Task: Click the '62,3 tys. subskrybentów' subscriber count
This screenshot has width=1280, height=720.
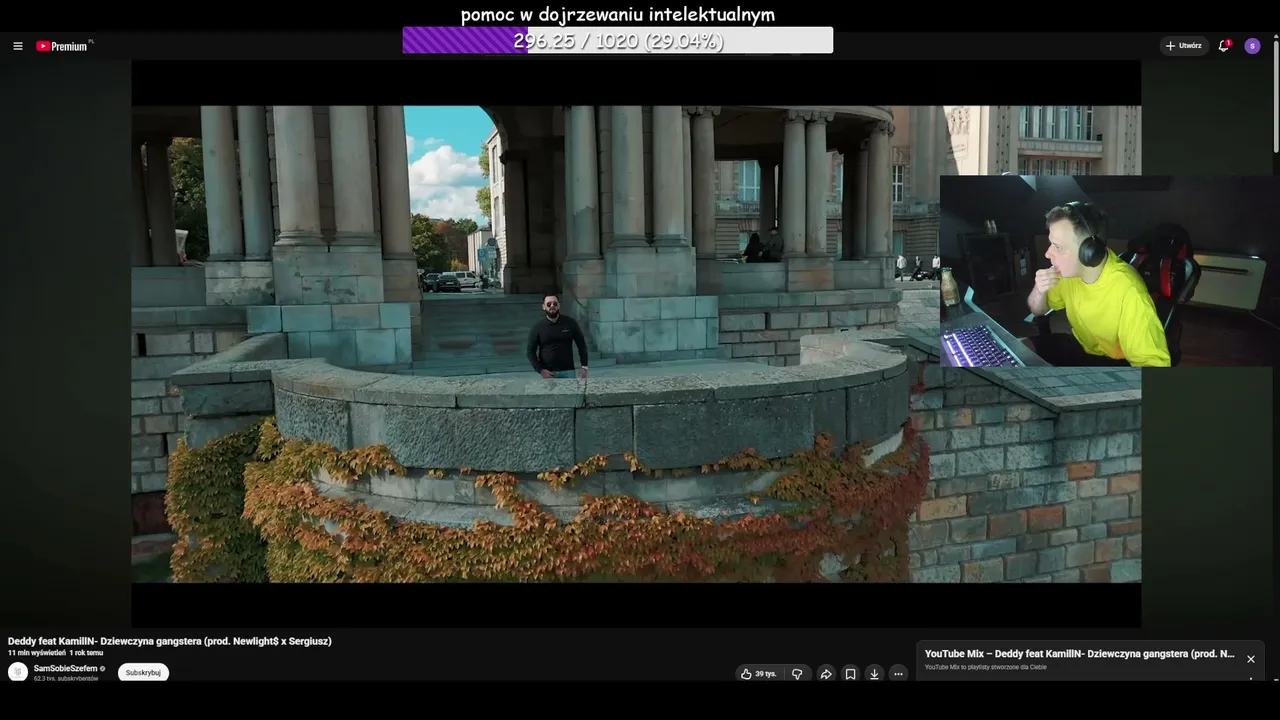Action: tap(66, 679)
